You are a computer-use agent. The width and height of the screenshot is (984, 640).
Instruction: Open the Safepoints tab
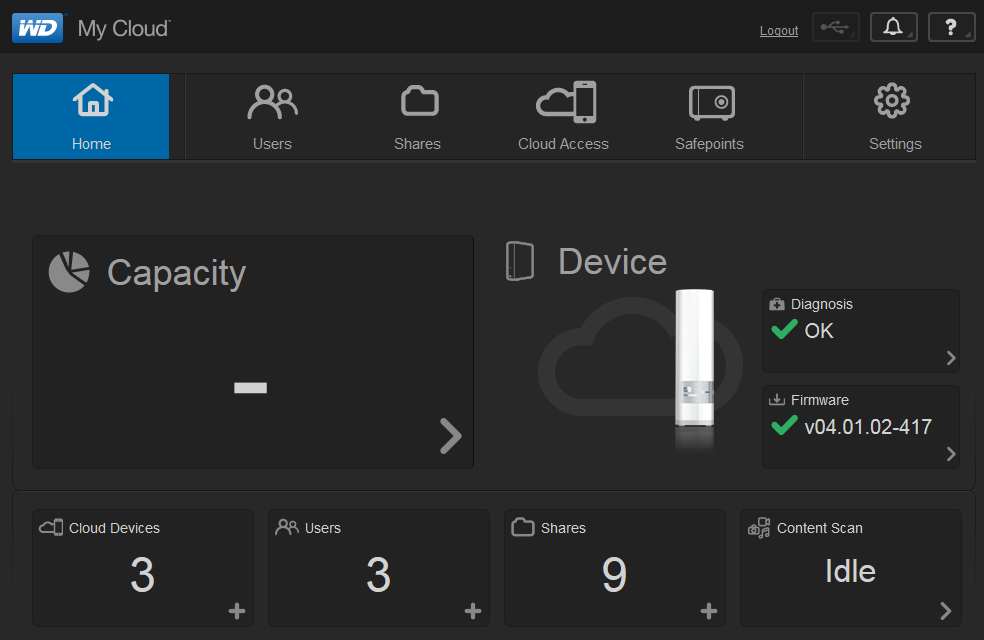(x=710, y=117)
